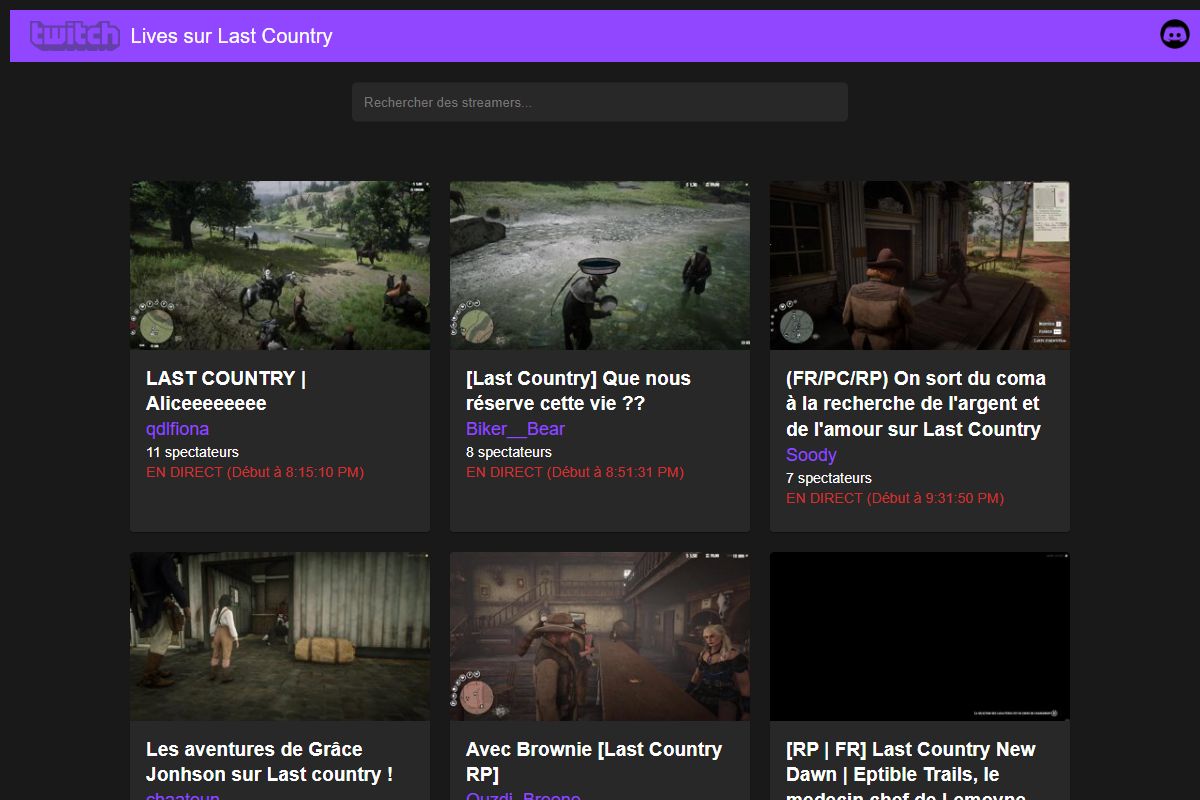Screen dimensions: 1200x800
Task: Visit Biker__Bear's channel
Action: click(x=515, y=428)
